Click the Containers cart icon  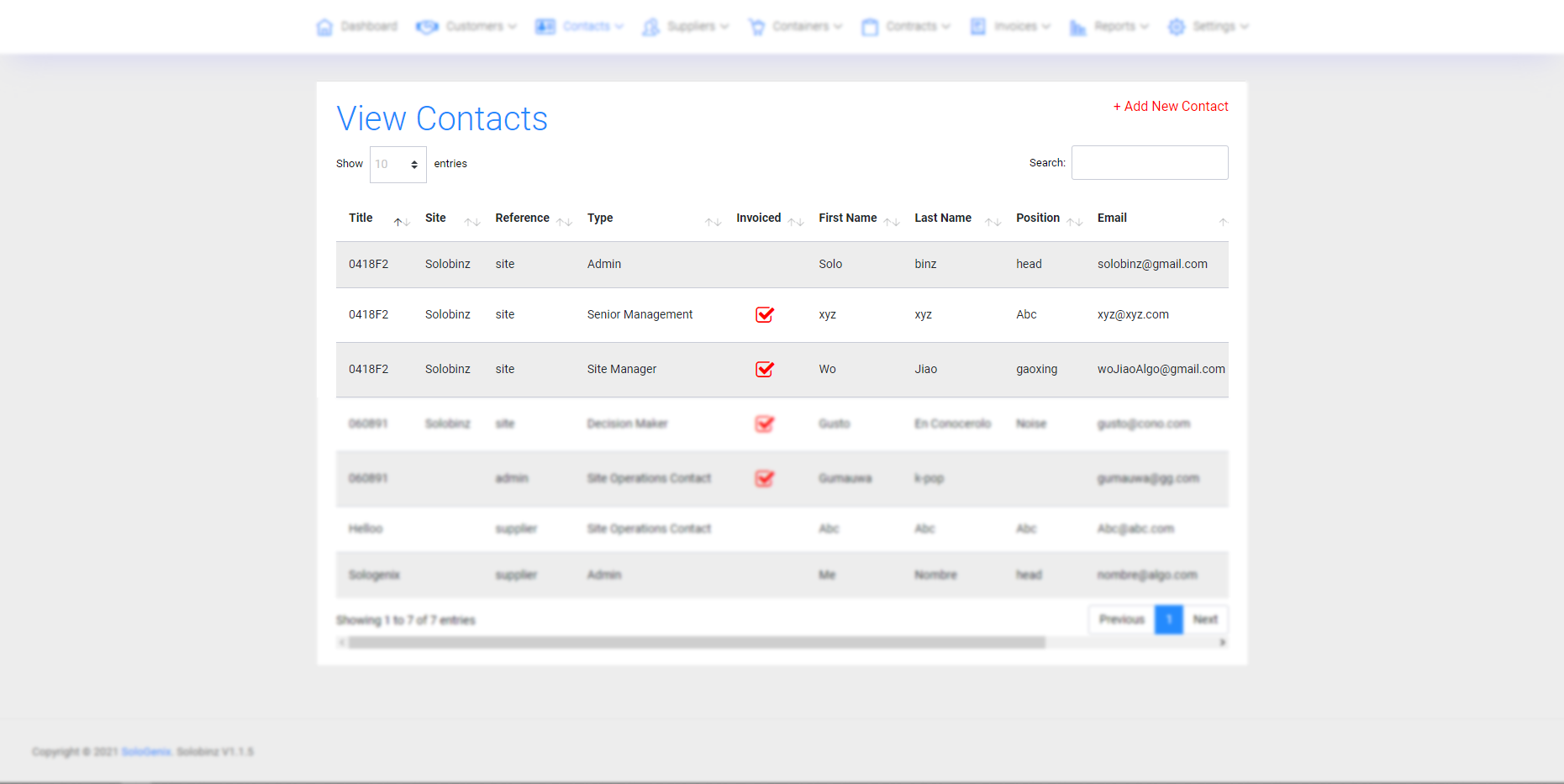tap(756, 27)
